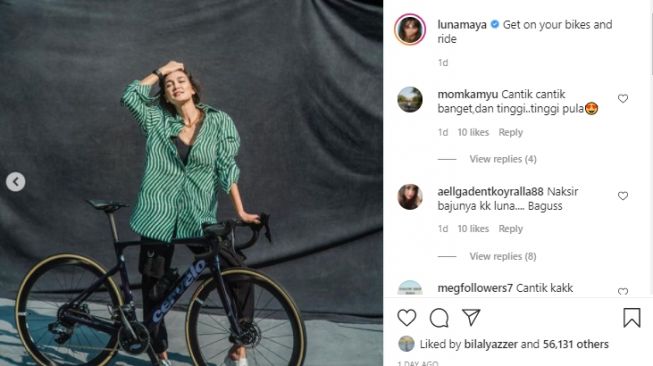653x366 pixels.
Task: Like the post with the heart icon
Action: (x=406, y=318)
